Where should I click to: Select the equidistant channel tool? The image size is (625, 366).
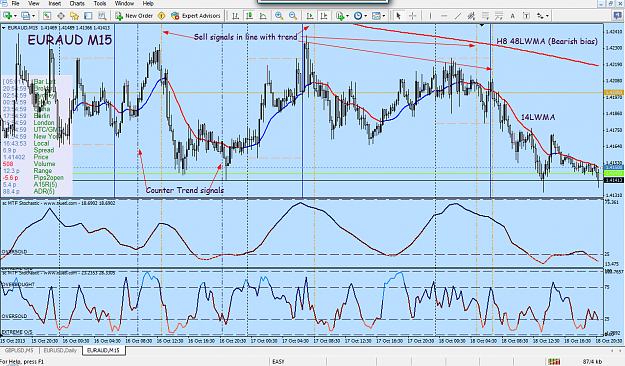pyautogui.click(x=472, y=16)
